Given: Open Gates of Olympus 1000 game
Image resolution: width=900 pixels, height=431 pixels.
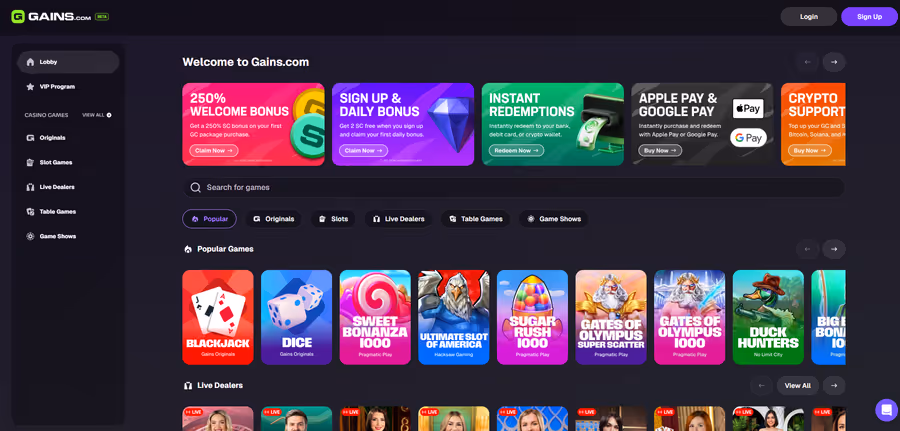Looking at the screenshot, I should 690,317.
